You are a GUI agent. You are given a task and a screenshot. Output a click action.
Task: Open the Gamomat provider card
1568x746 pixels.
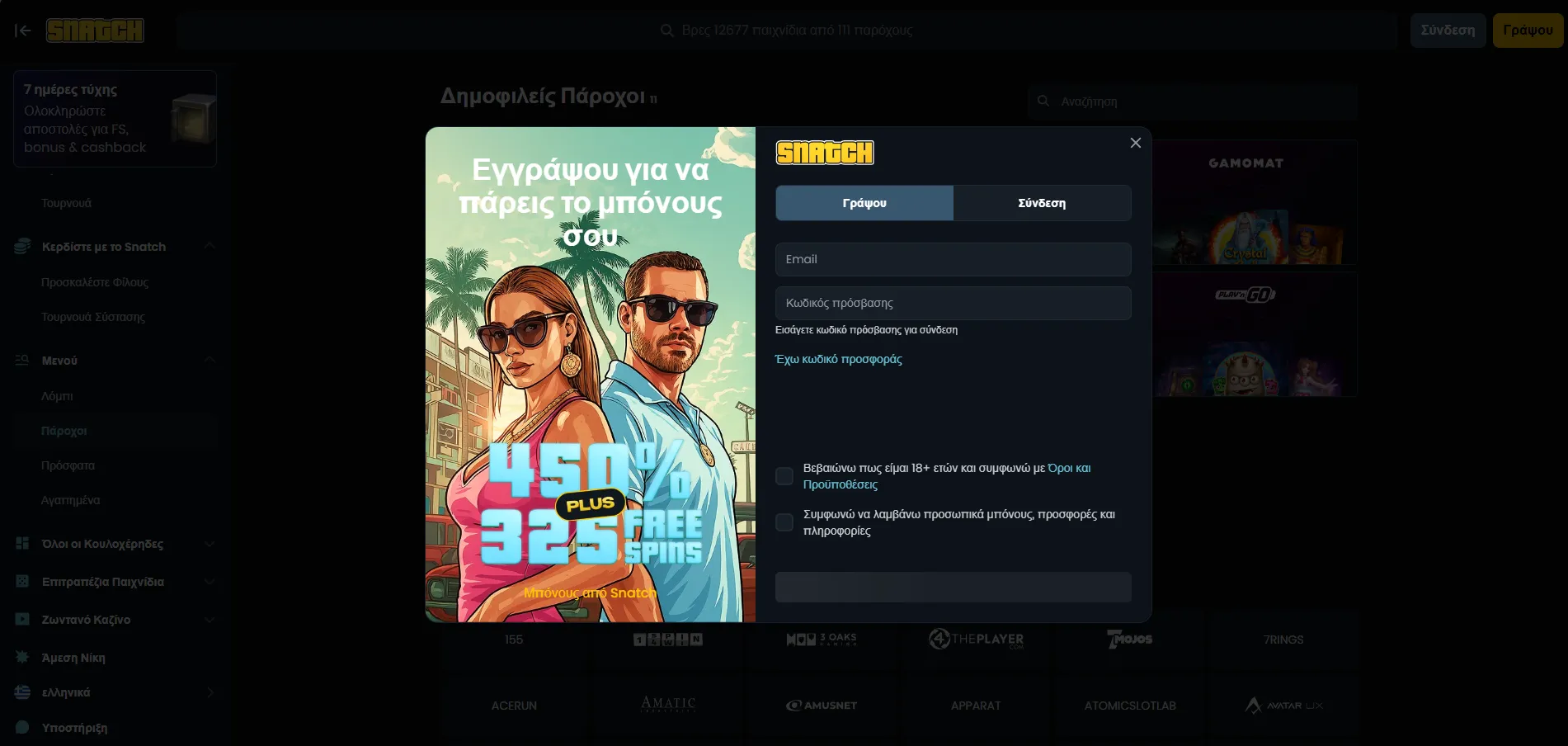(1255, 202)
